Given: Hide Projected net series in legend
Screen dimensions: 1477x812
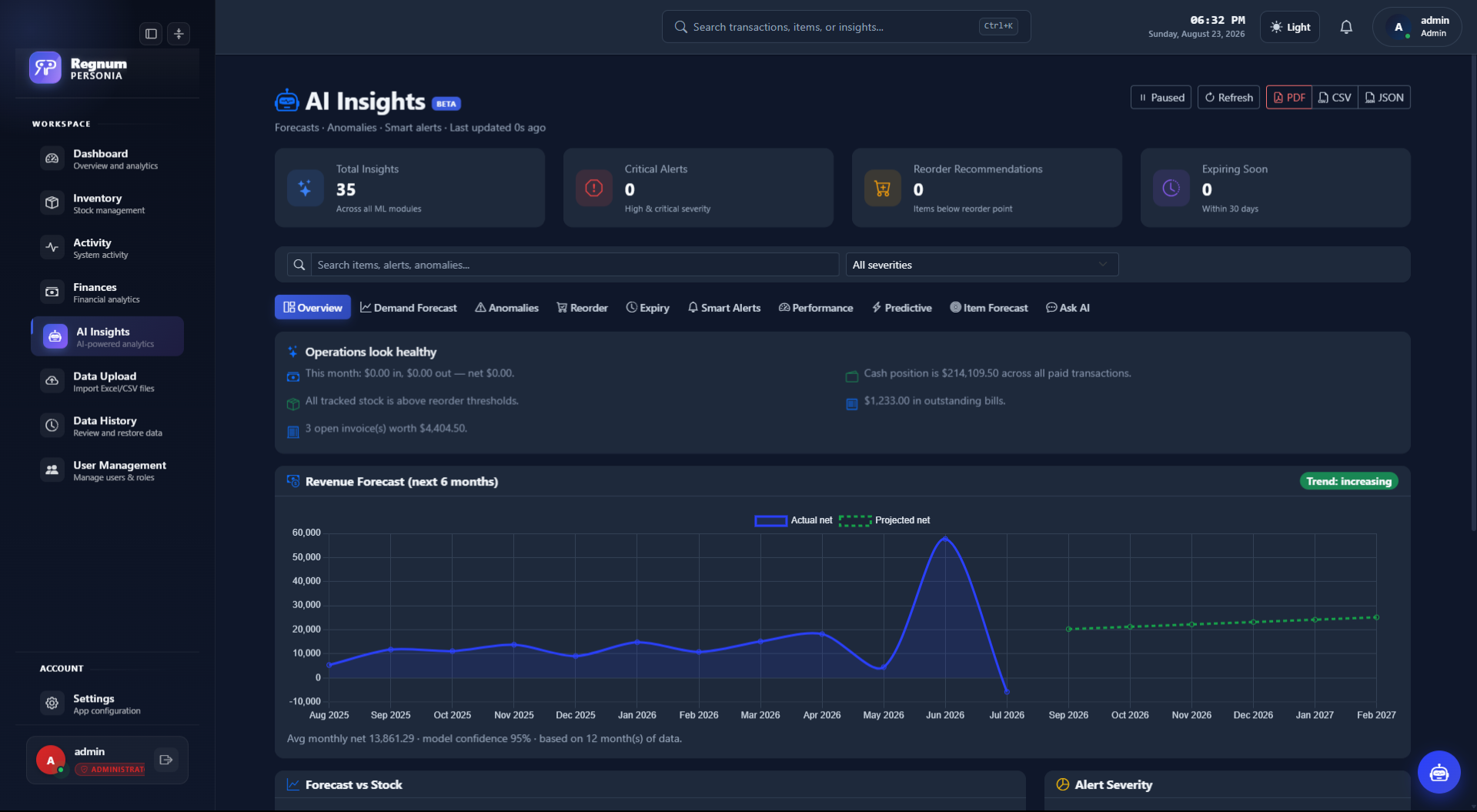Looking at the screenshot, I should [x=884, y=520].
